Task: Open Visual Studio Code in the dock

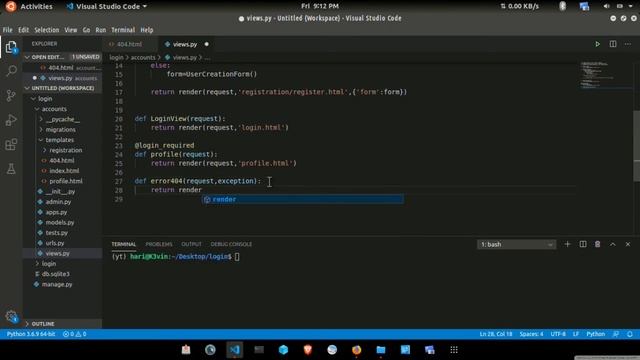Action: click(235, 350)
